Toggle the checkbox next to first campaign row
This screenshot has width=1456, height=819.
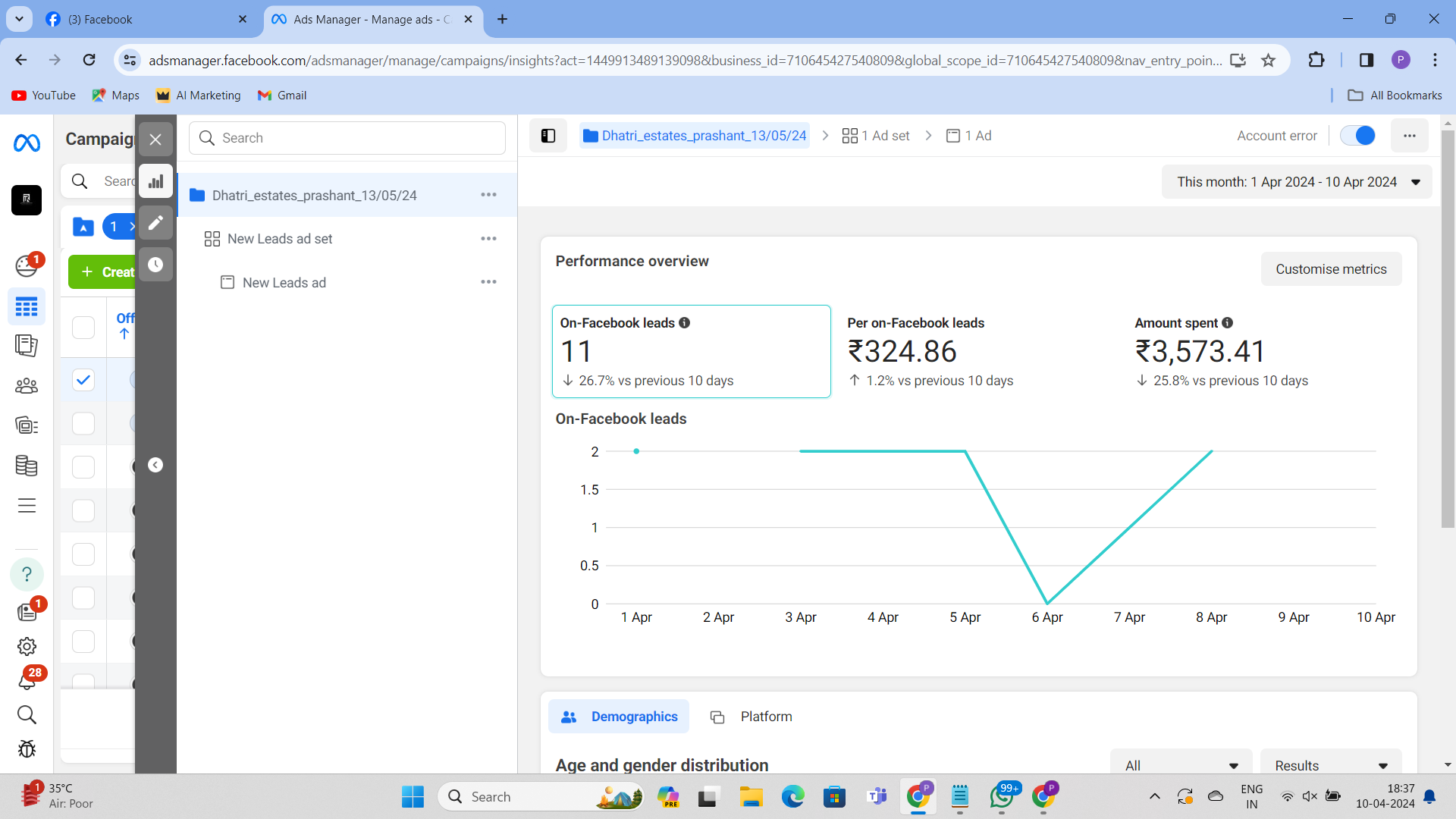pos(83,381)
